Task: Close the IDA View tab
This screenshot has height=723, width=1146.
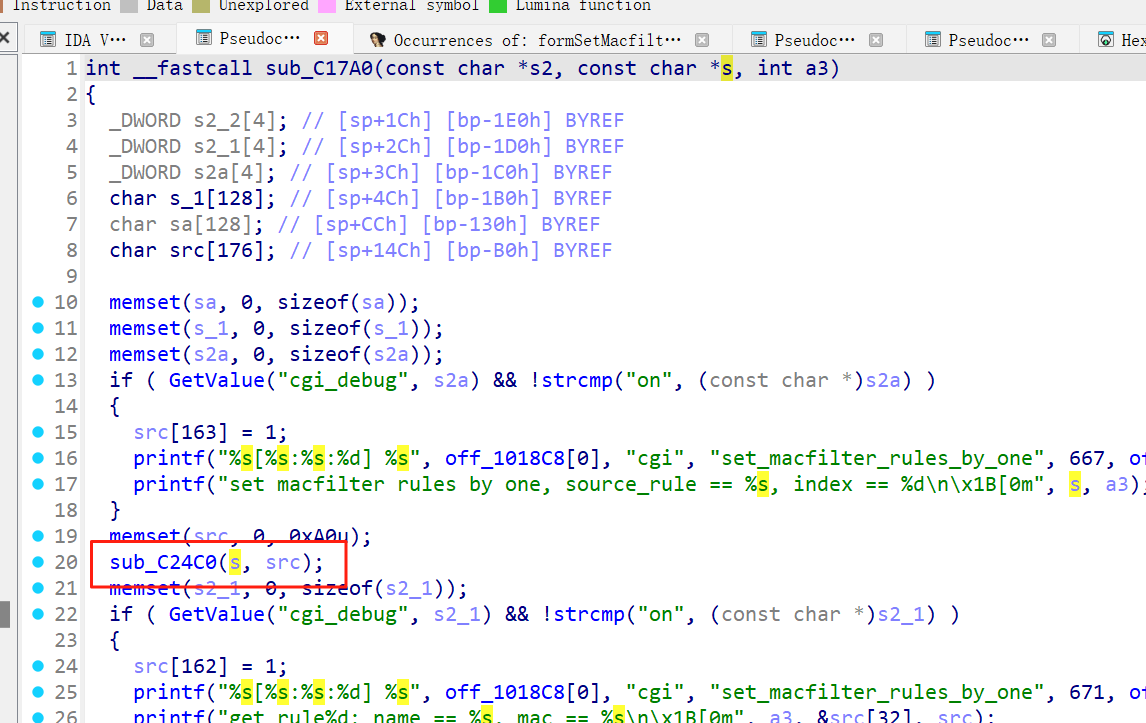Action: click(x=147, y=39)
